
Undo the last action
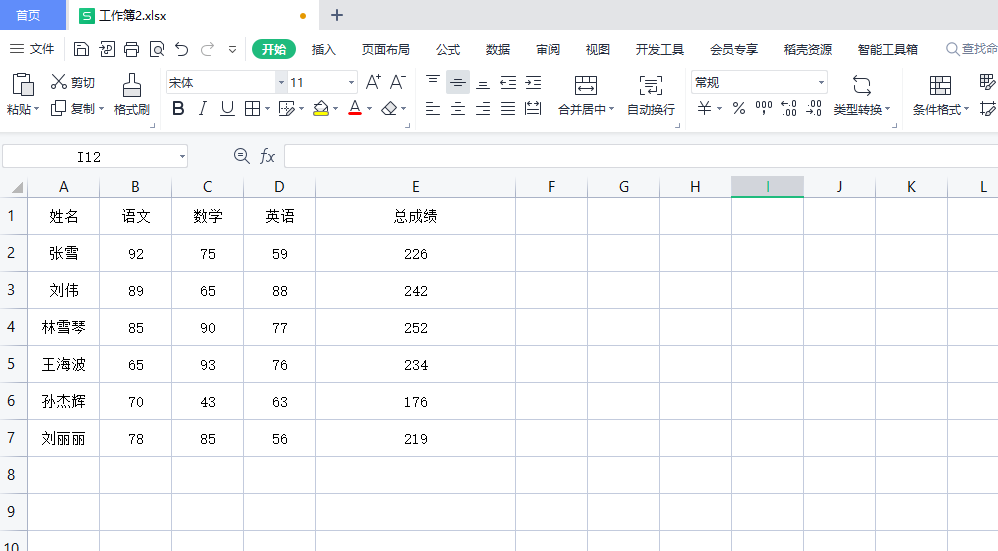coord(181,49)
